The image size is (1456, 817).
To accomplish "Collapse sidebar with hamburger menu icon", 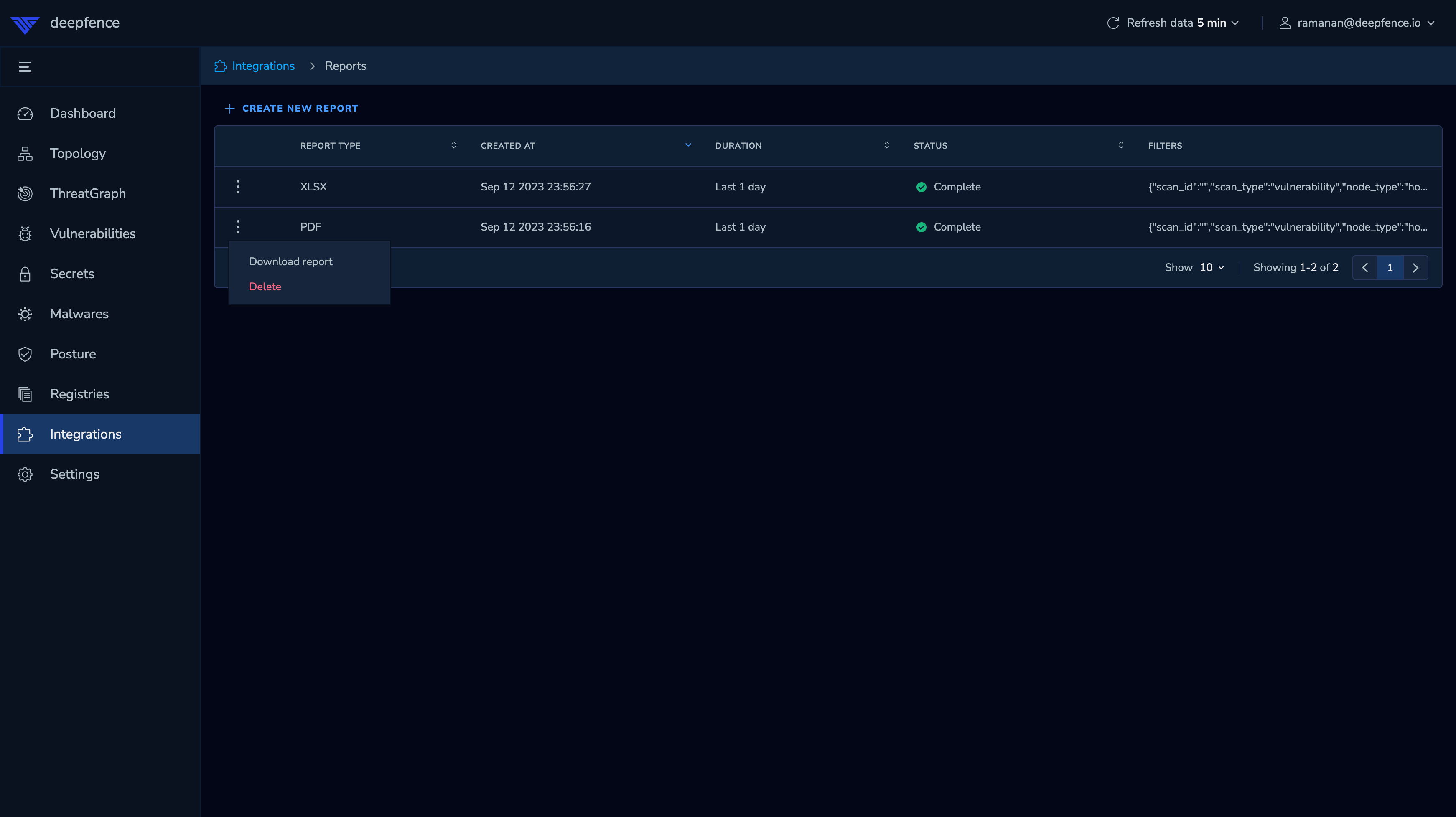I will tap(25, 67).
